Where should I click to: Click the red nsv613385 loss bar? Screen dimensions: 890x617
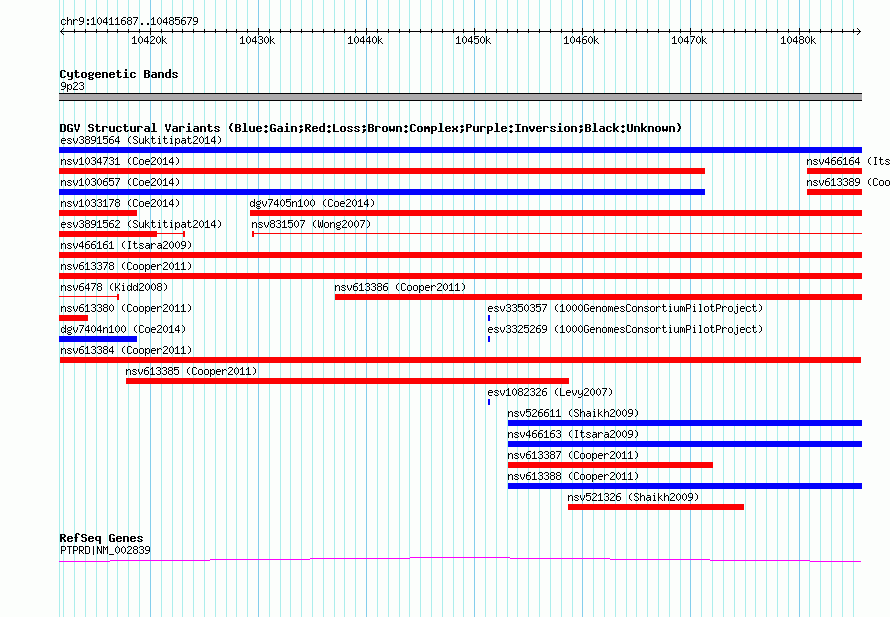[347, 381]
